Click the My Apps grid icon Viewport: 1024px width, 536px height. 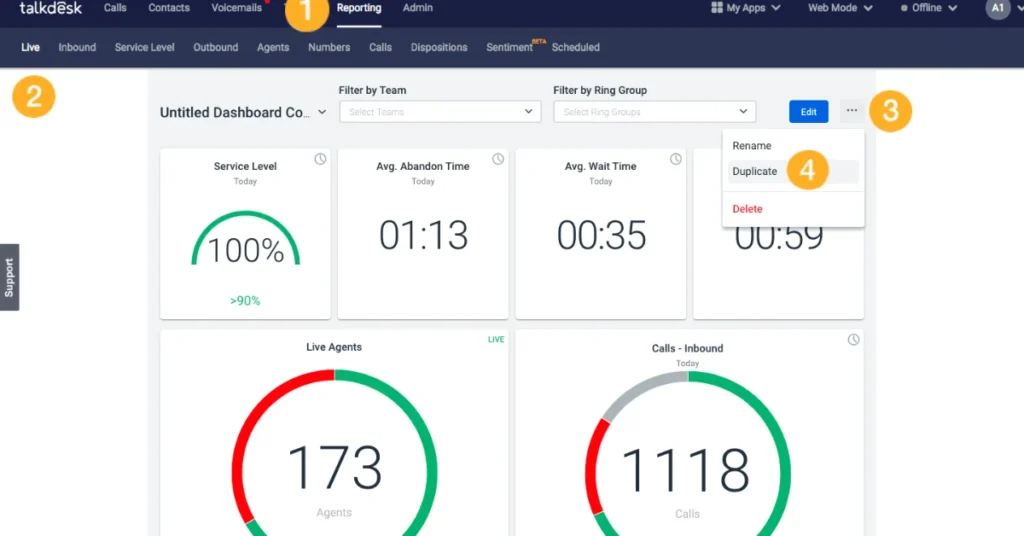pos(716,8)
